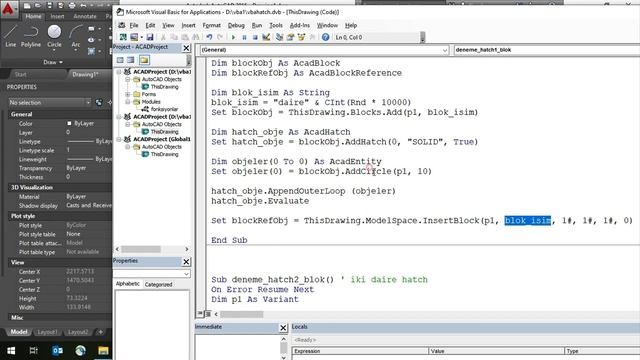This screenshot has width=640, height=360.
Task: Switch to Categorized tab in Properties window
Action: pyautogui.click(x=158, y=284)
